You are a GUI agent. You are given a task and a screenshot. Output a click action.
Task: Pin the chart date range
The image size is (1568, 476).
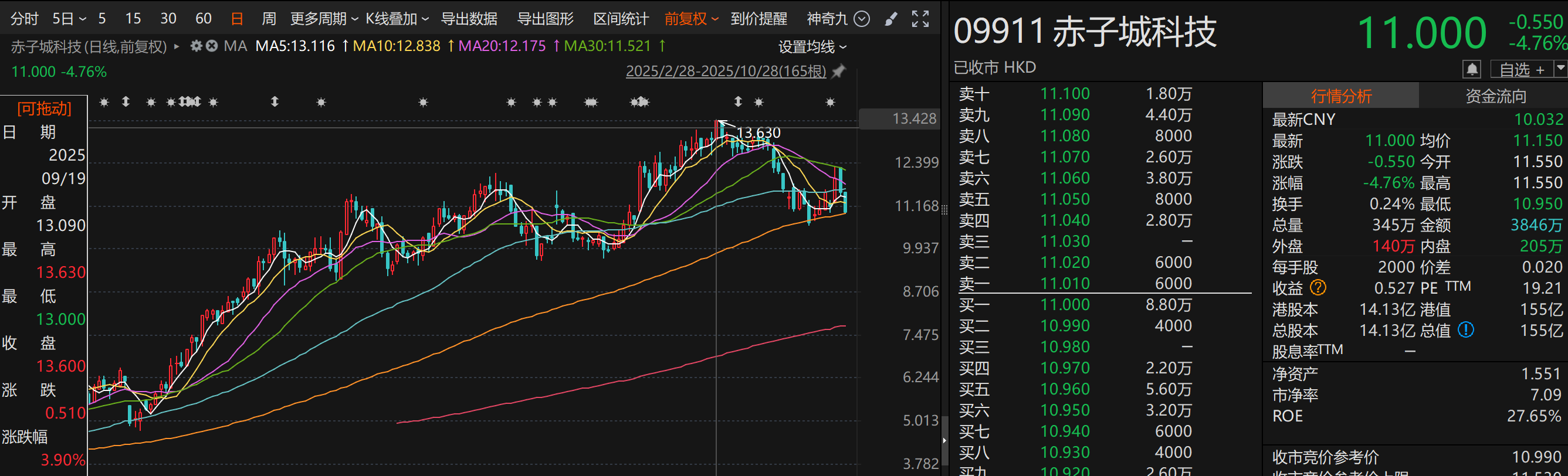pyautogui.click(x=839, y=71)
